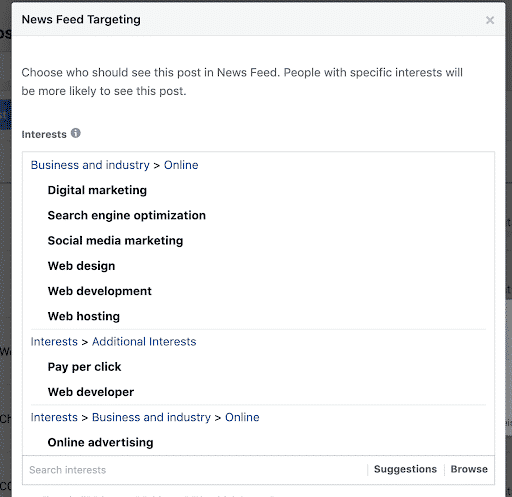
Task: Click the Interests info icon
Action: click(76, 133)
